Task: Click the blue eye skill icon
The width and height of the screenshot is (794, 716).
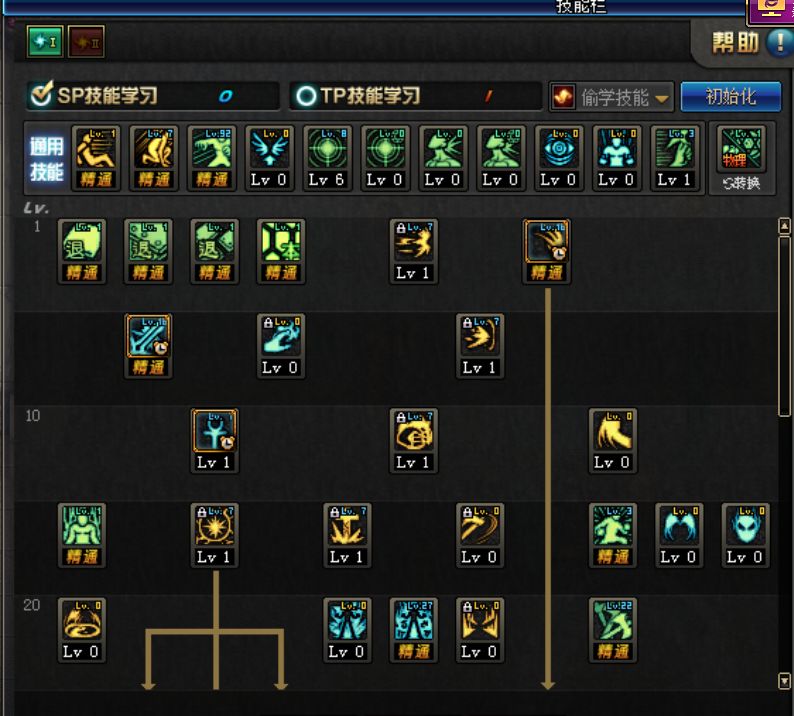Action: (559, 148)
